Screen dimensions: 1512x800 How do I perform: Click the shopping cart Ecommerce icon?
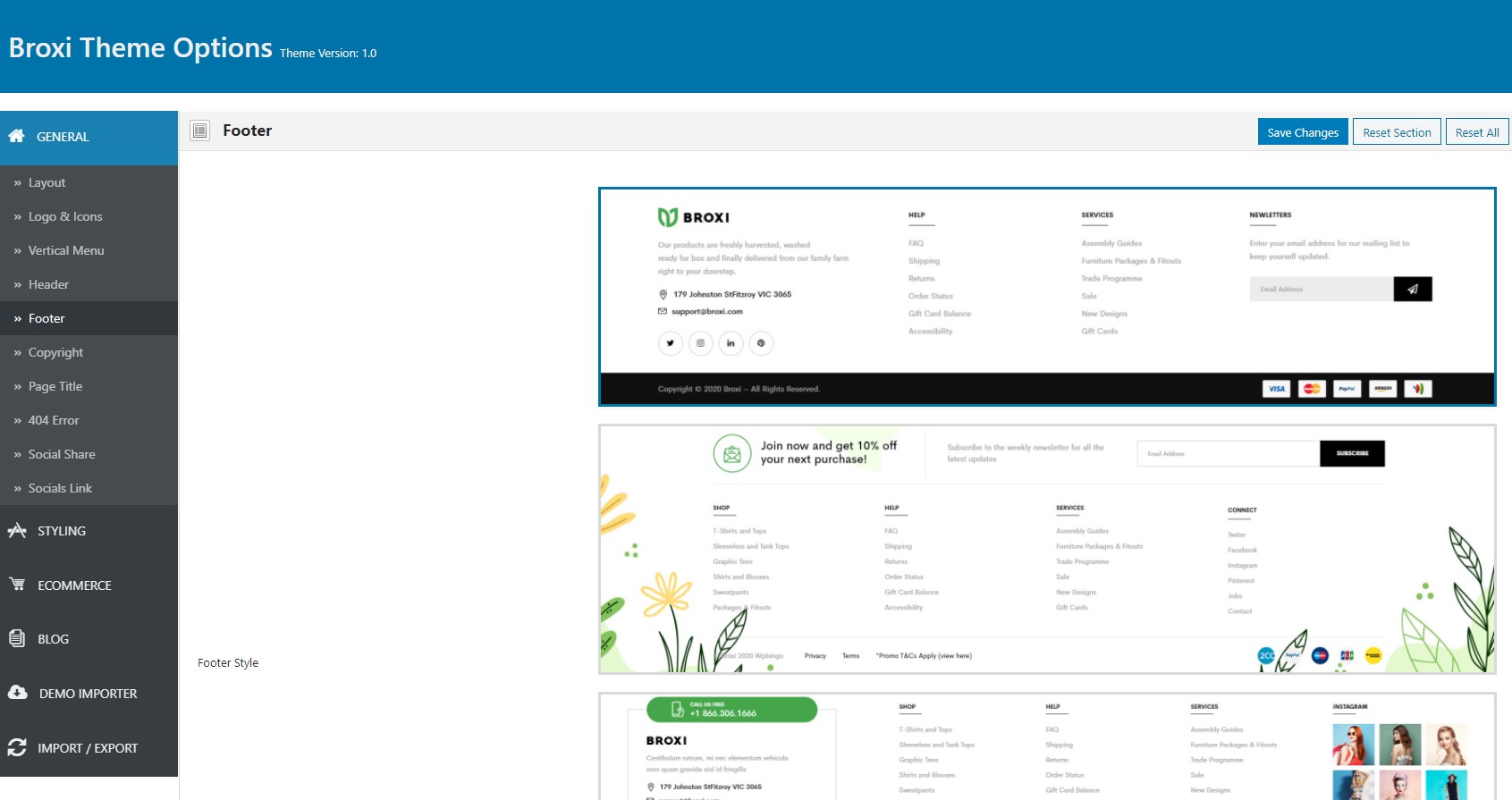click(x=17, y=585)
